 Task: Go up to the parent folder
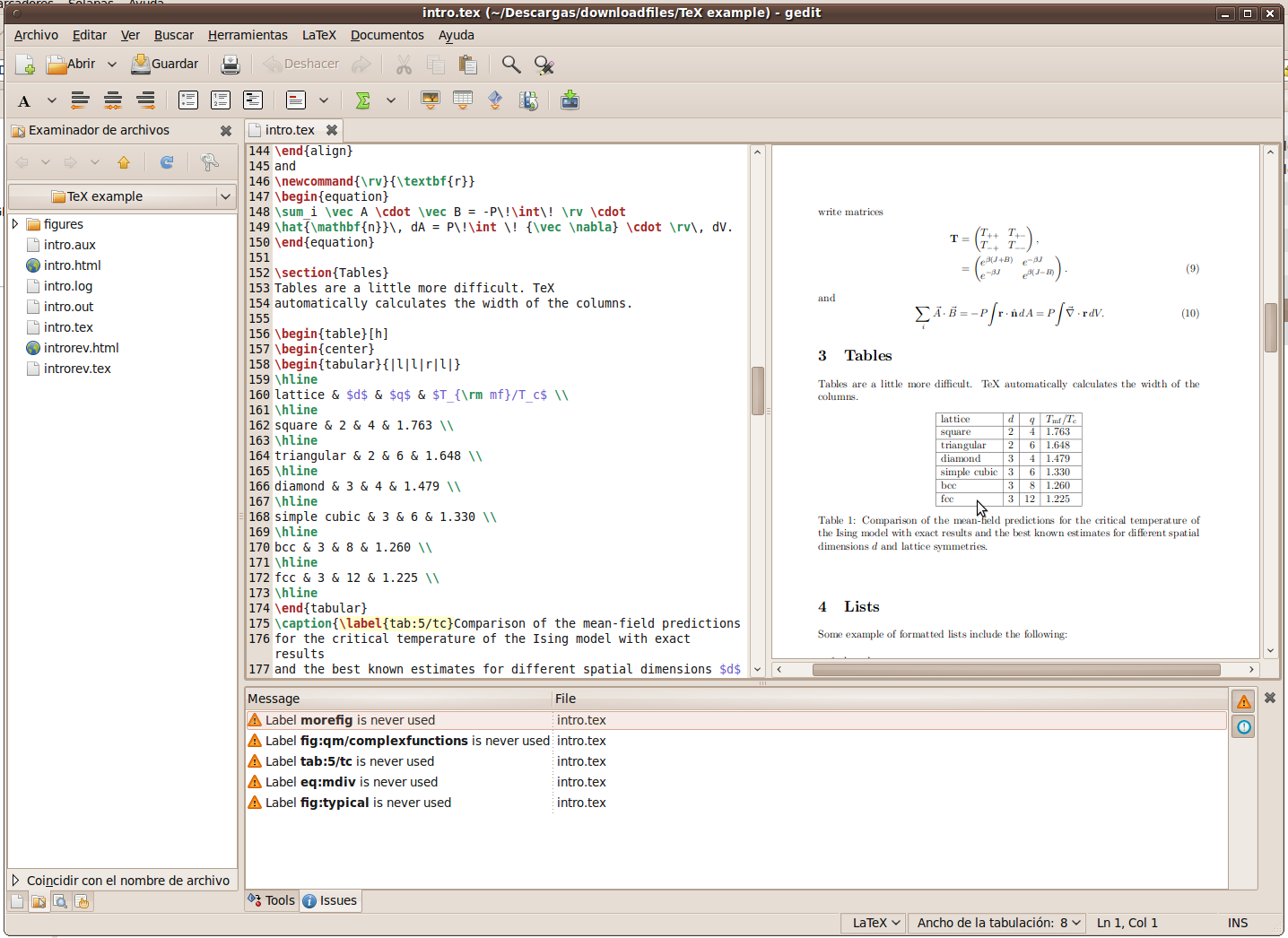coord(124,162)
